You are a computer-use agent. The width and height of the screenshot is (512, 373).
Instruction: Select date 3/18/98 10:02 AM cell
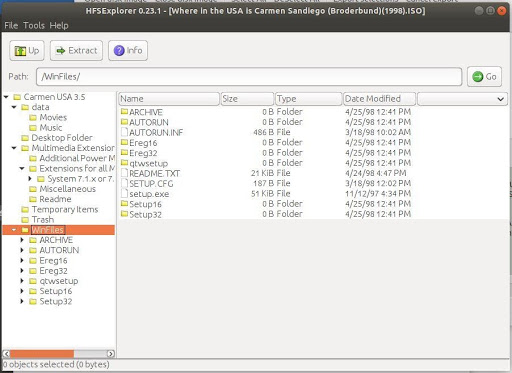point(378,132)
